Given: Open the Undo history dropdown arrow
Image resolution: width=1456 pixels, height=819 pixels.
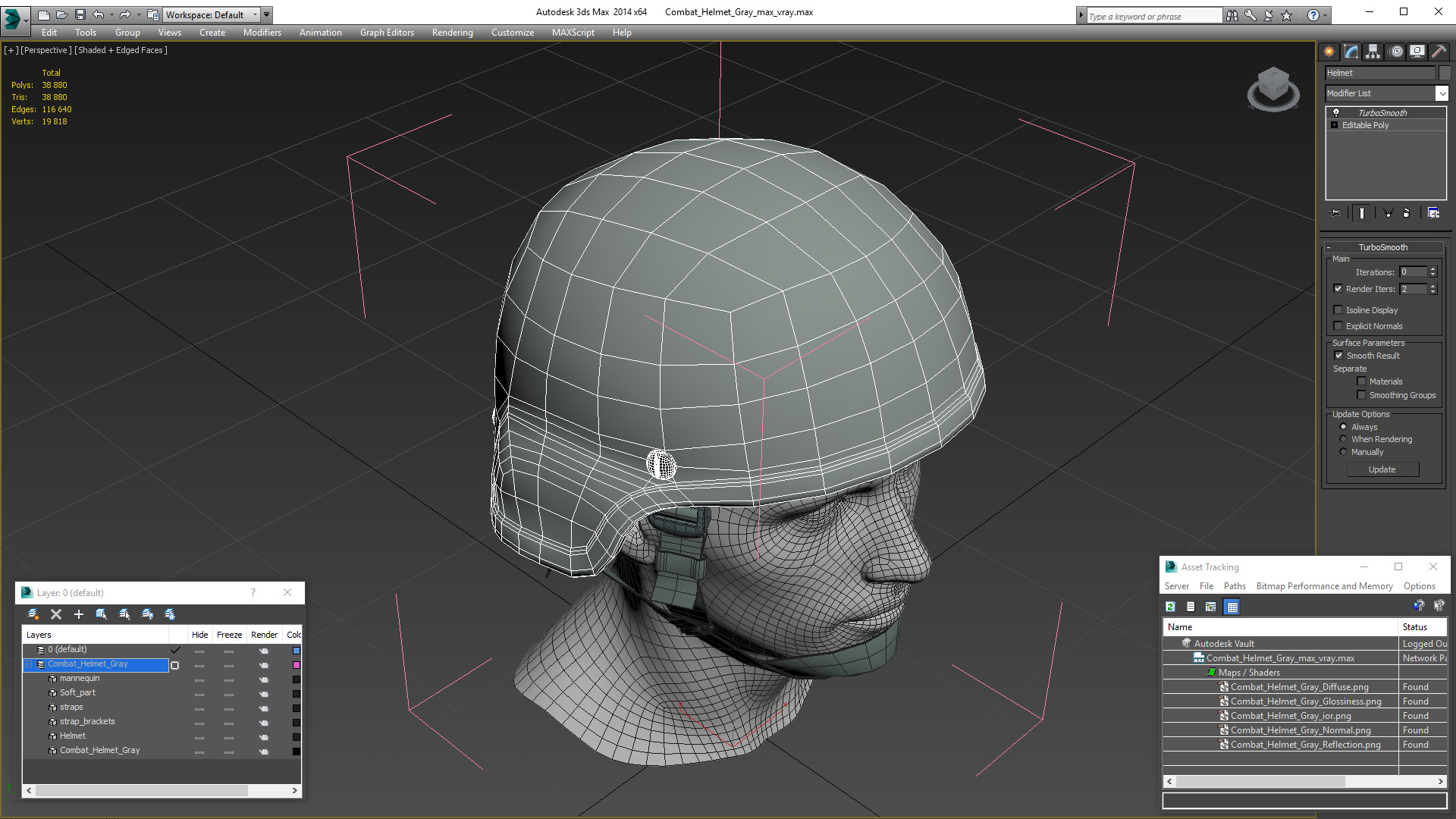Looking at the screenshot, I should 111,14.
